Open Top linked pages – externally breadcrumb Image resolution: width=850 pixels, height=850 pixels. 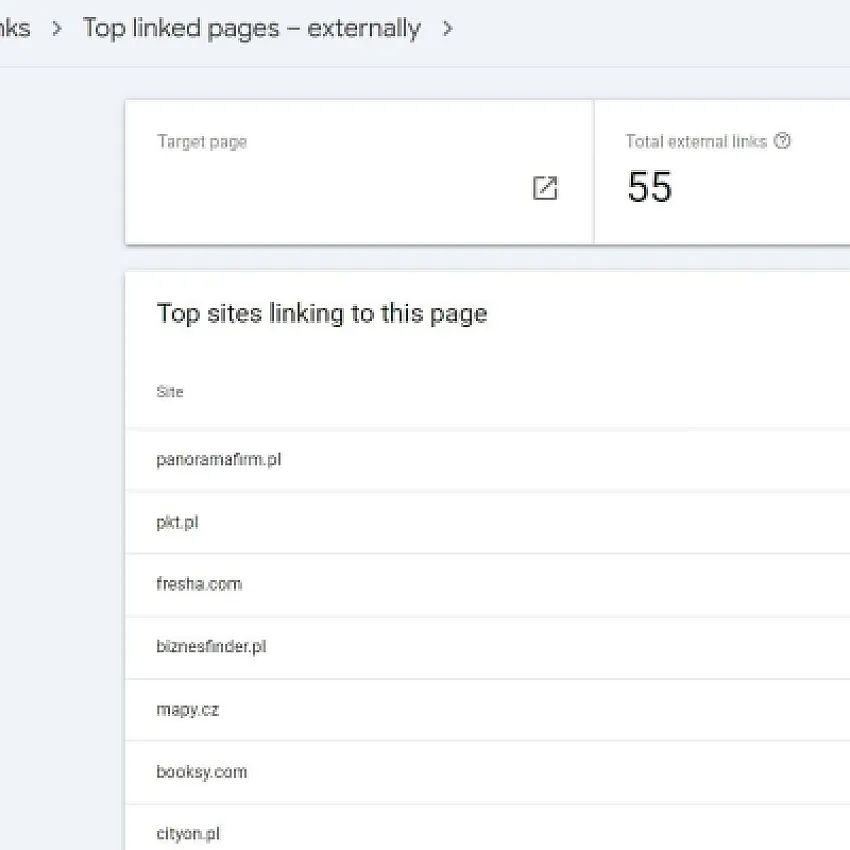252,28
